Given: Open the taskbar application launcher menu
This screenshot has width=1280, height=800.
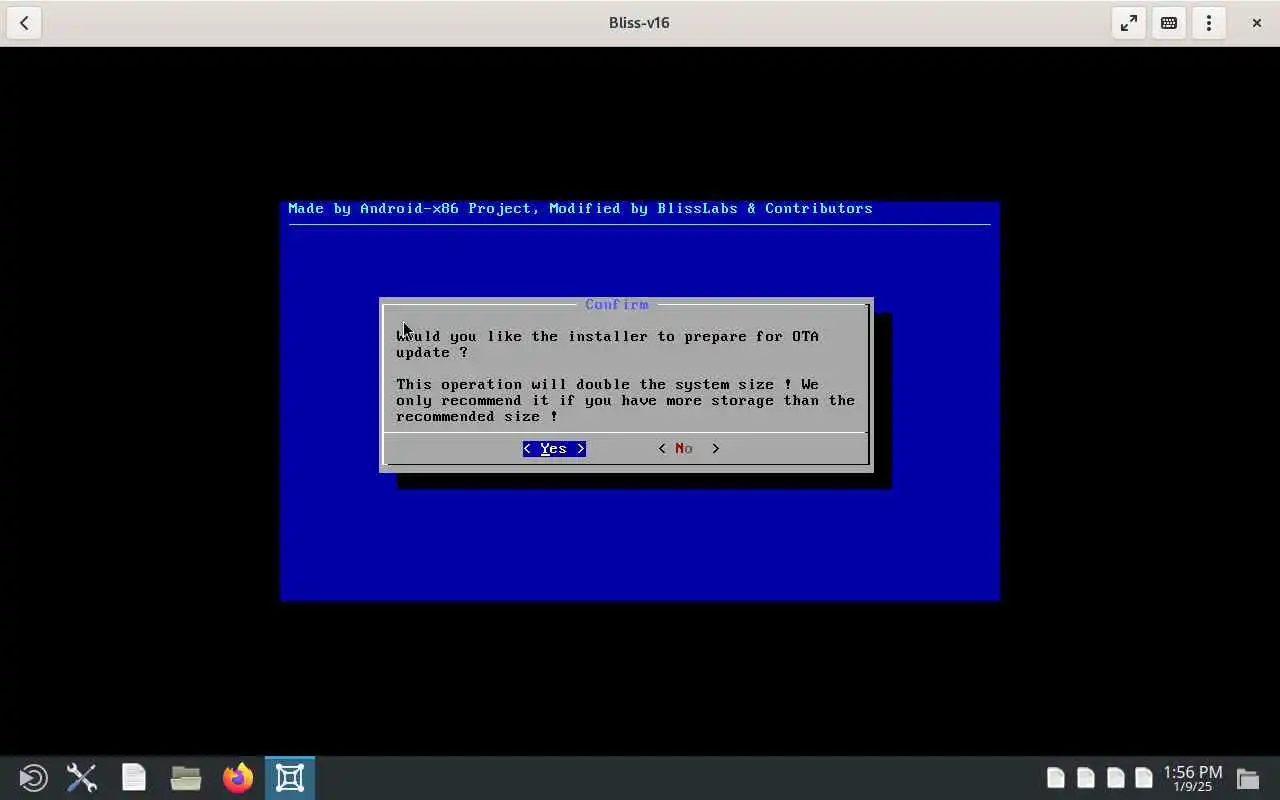Looking at the screenshot, I should click(x=33, y=778).
